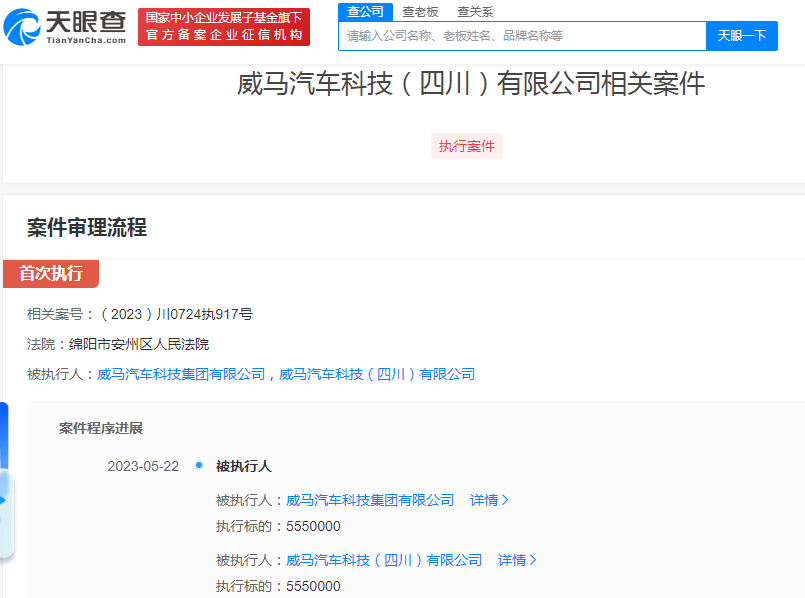Click the page title 威马汽车科技（四川）有限公司相关案件
This screenshot has height=598, width=805.
tap(471, 84)
